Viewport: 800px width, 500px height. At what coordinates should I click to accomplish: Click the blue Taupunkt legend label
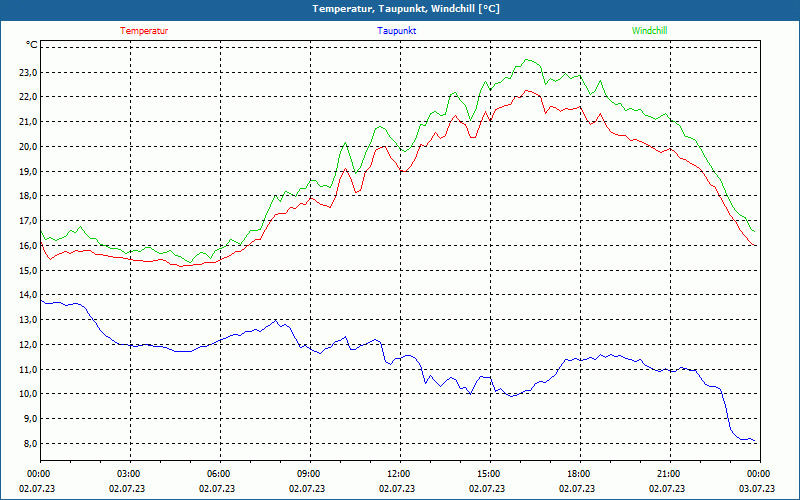[397, 31]
